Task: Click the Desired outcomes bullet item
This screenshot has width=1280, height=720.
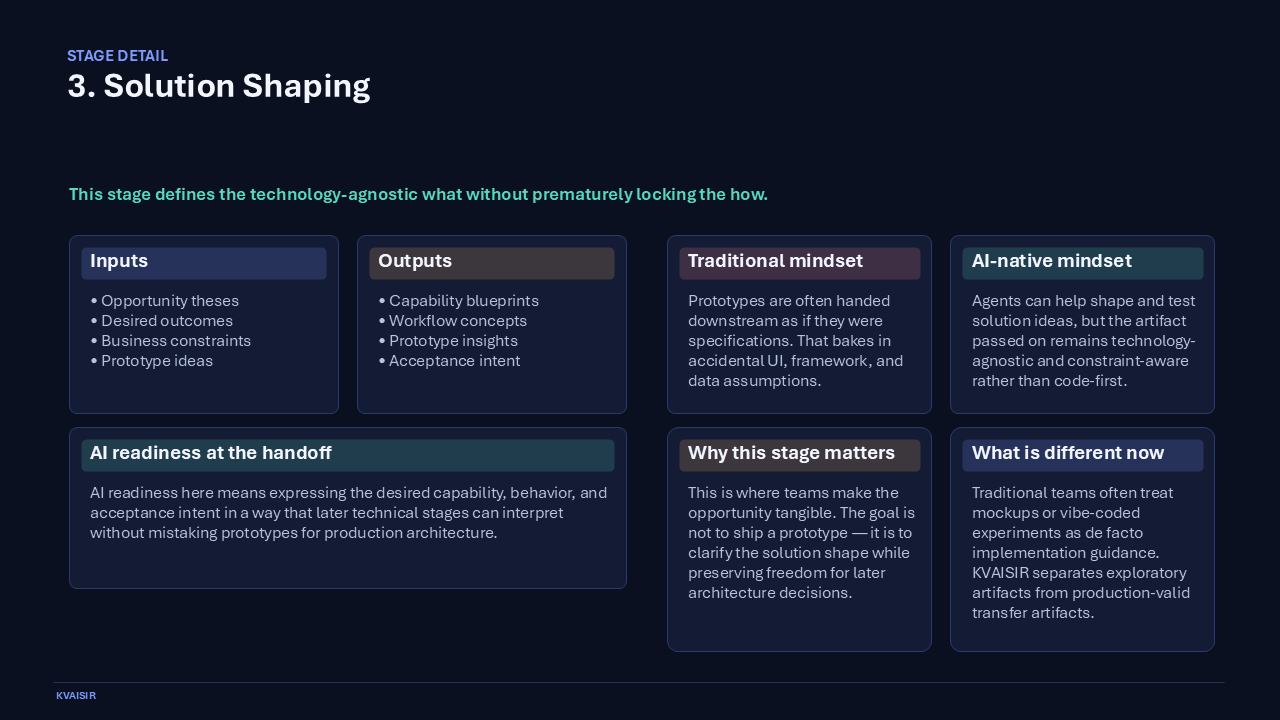Action: coord(162,321)
